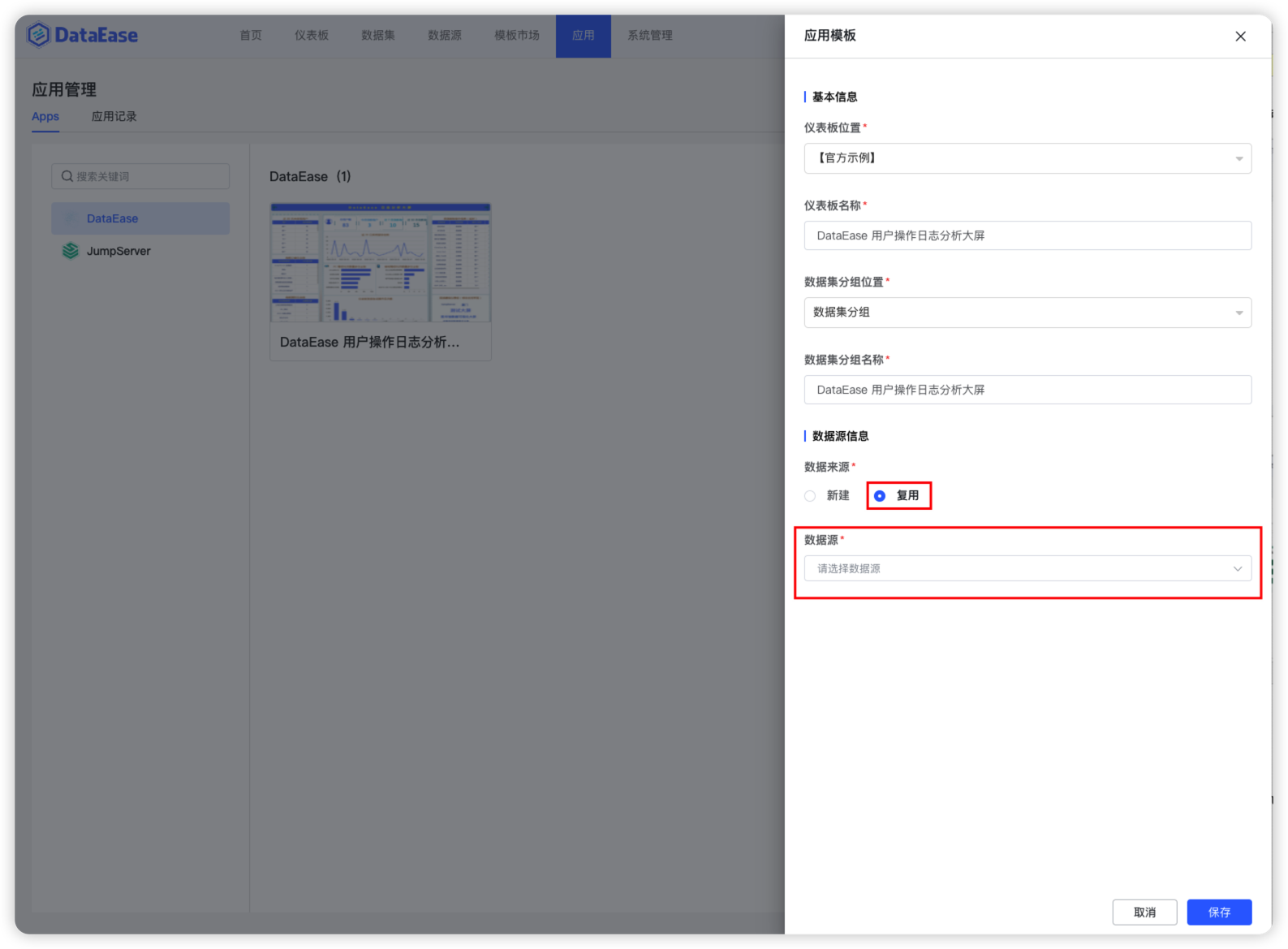The width and height of the screenshot is (1288, 949).
Task: Click the 保存 button
Action: 1219,912
